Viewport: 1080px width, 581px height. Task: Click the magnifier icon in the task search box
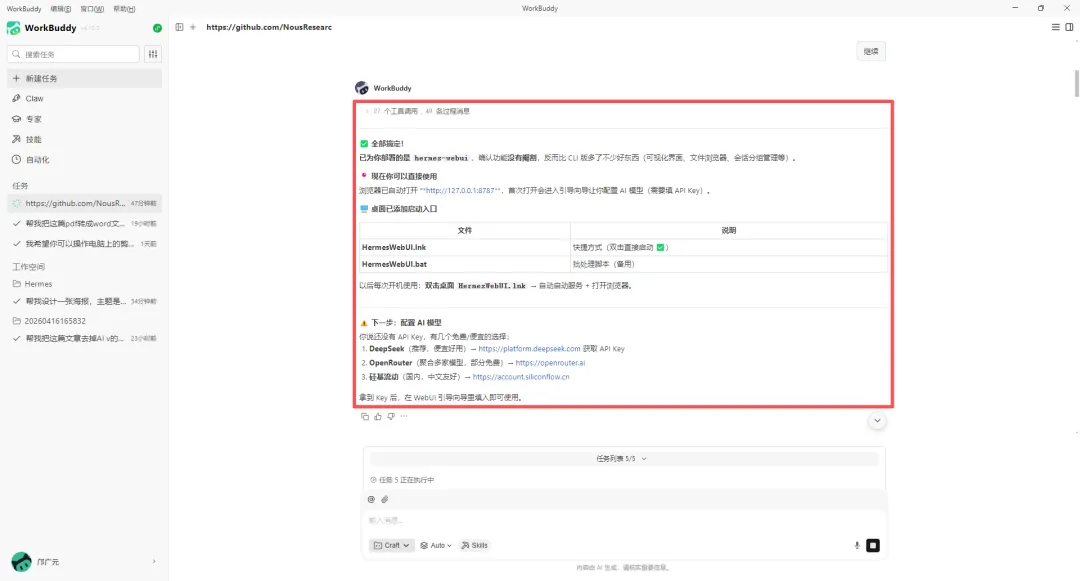17,54
